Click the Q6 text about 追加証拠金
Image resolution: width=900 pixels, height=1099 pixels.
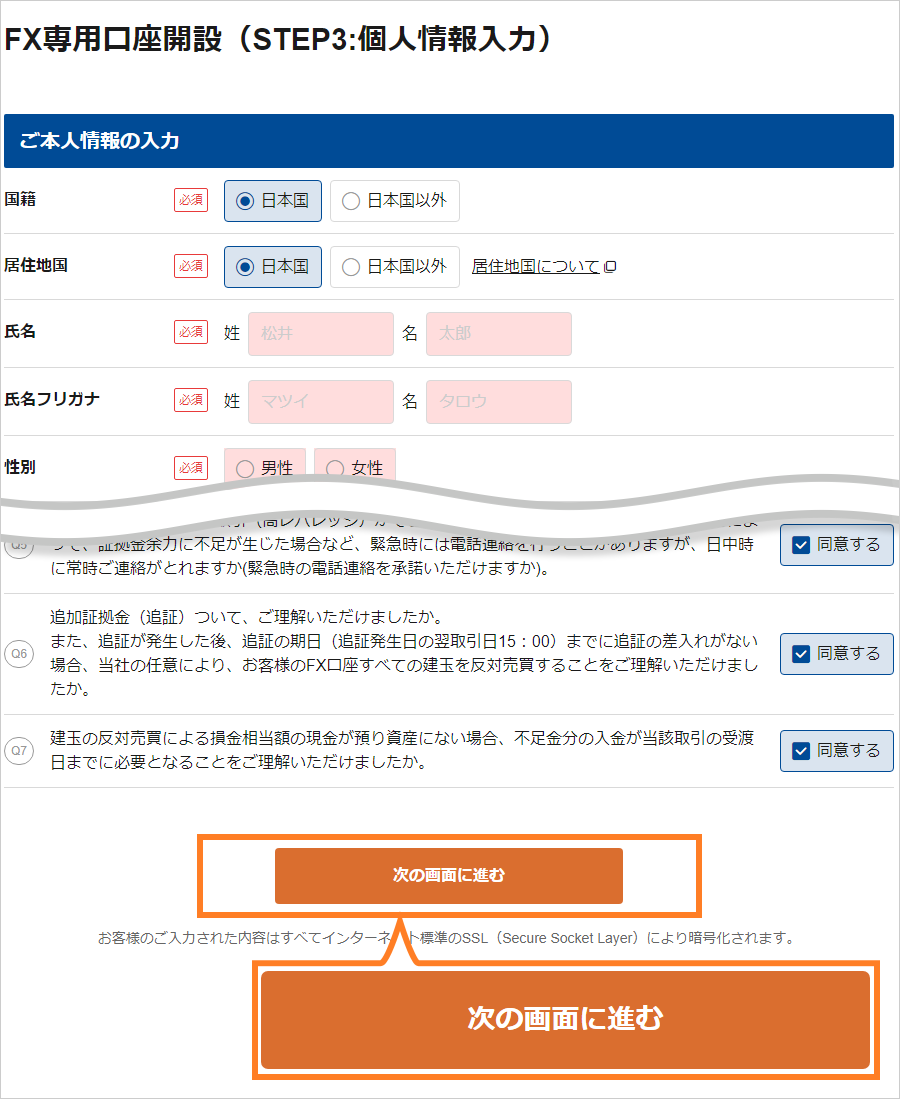tap(404, 653)
